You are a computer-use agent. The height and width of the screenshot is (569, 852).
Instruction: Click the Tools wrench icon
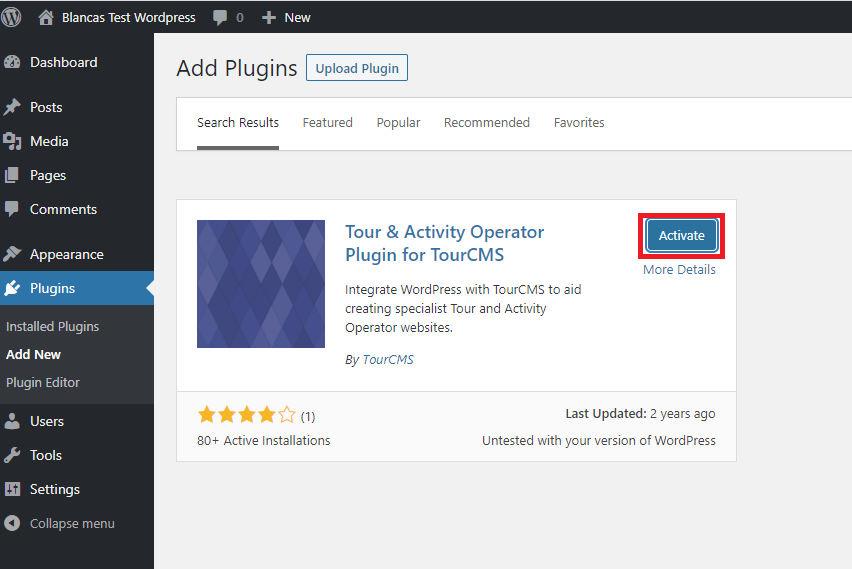[x=12, y=455]
